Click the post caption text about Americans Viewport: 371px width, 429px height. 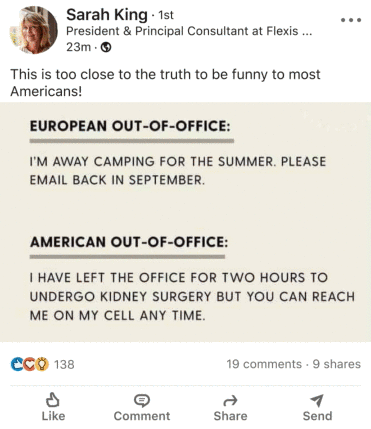[165, 82]
